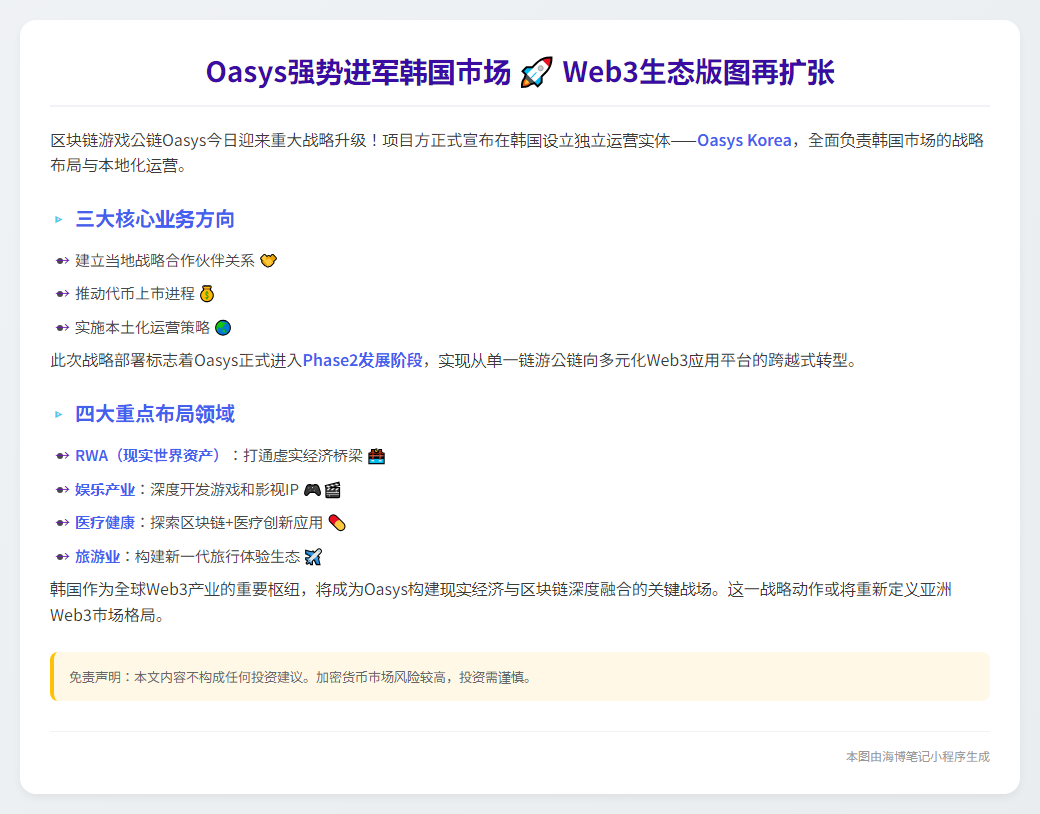Click the money bag emoji after 推动代币上市进程
The height and width of the screenshot is (814, 1040).
tap(207, 294)
